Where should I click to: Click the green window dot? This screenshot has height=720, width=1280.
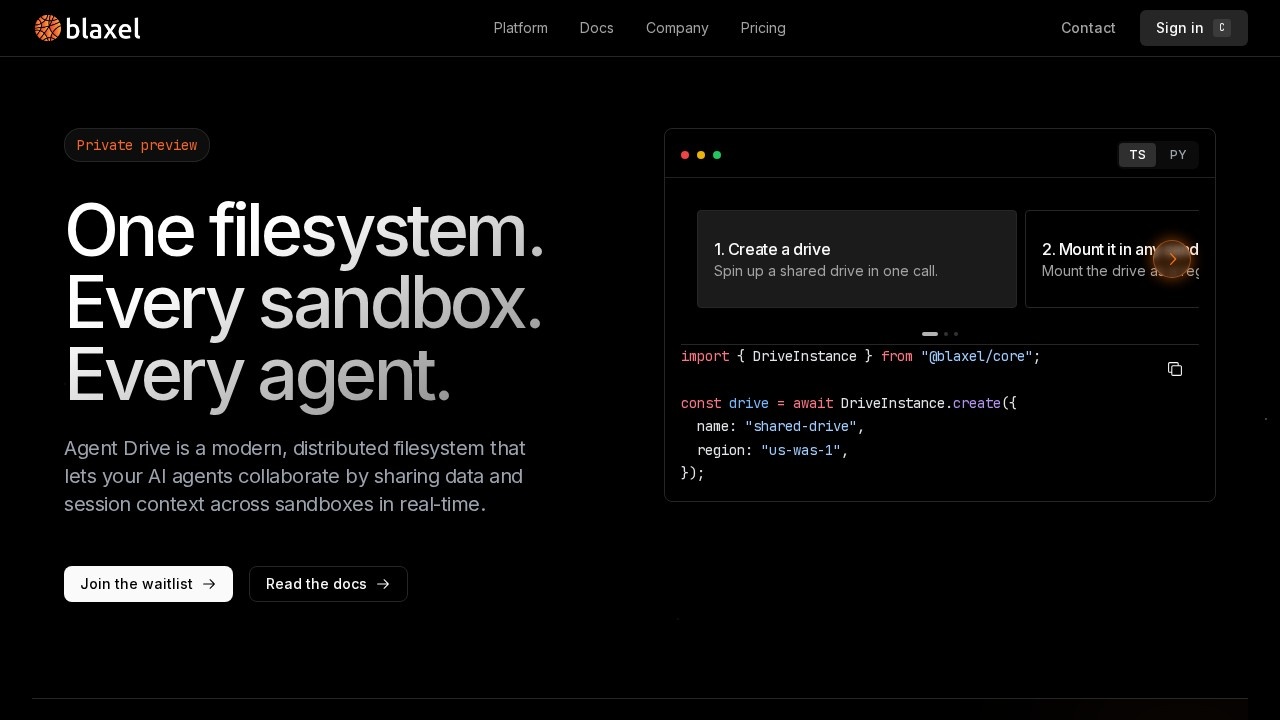point(717,155)
